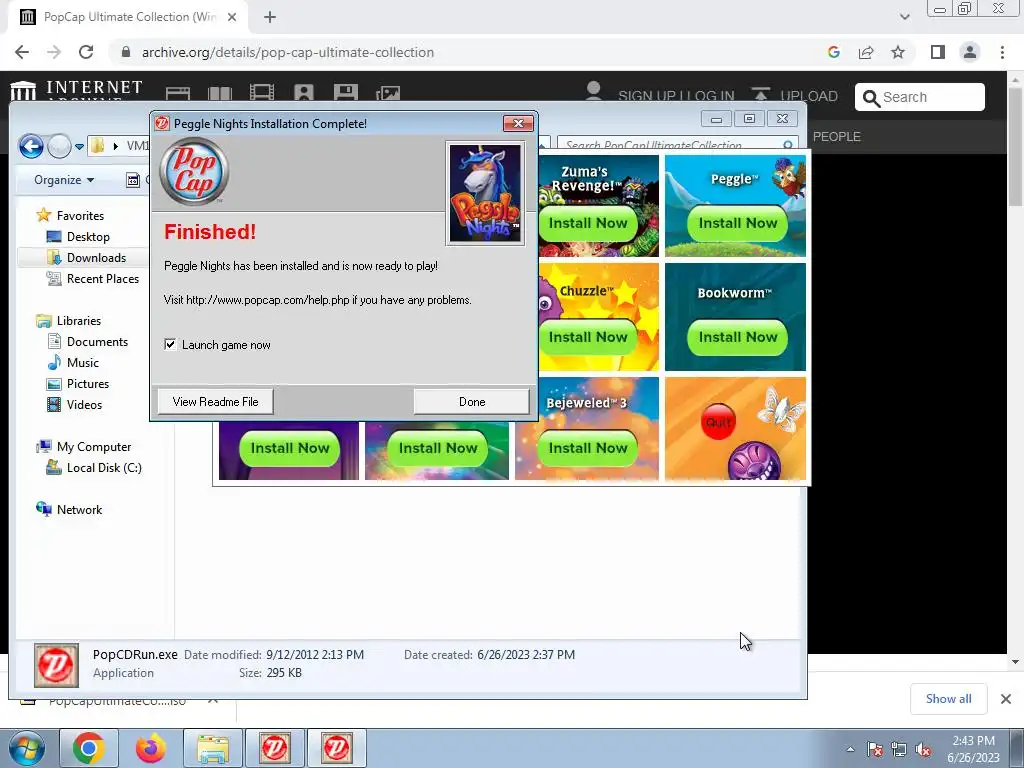Image resolution: width=1024 pixels, height=768 pixels.
Task: Click the red Quit button in PopCap launcher
Action: (718, 422)
